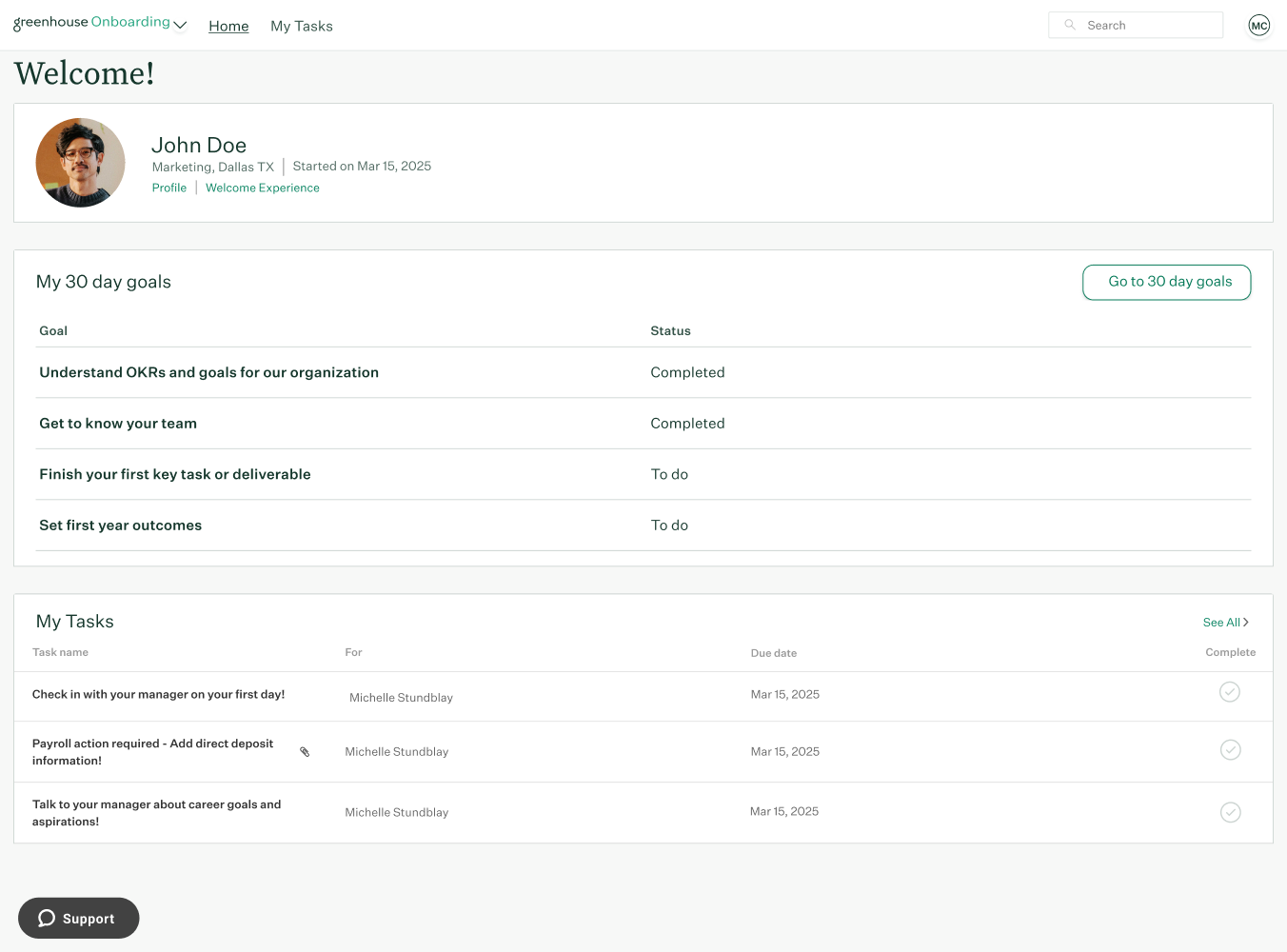Open 'Finish your first key task' goal

[174, 475]
